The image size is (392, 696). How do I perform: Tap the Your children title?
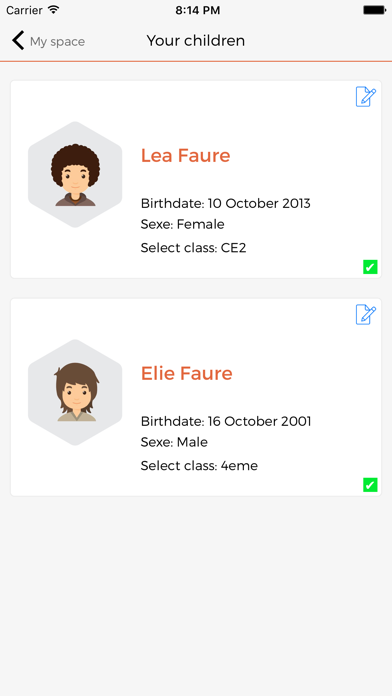coord(196,41)
